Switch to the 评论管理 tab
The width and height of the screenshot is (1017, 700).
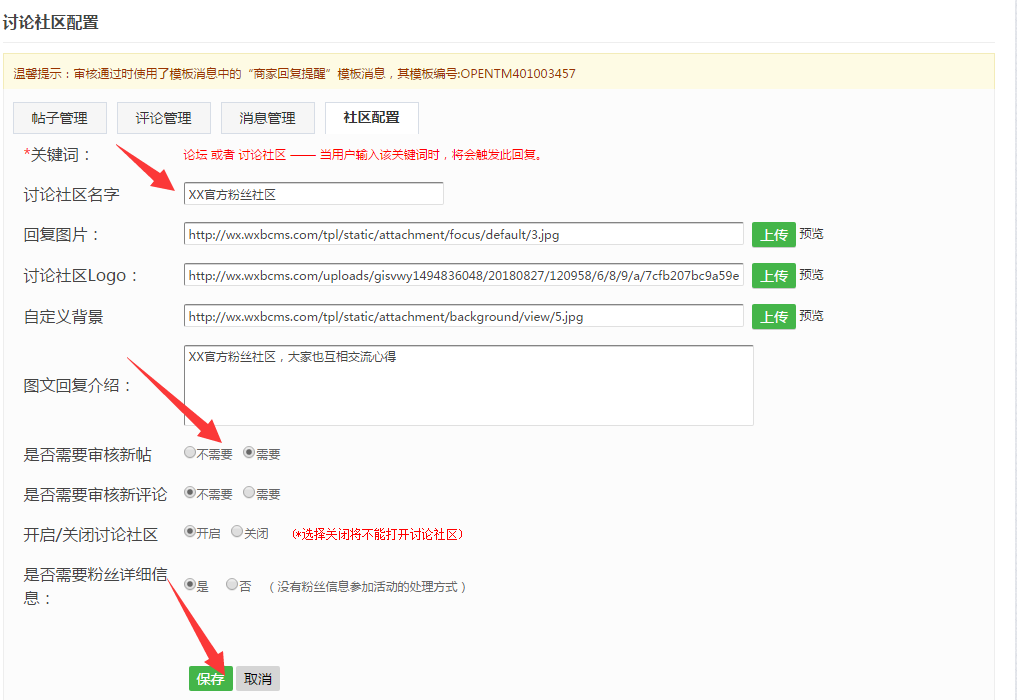163,117
